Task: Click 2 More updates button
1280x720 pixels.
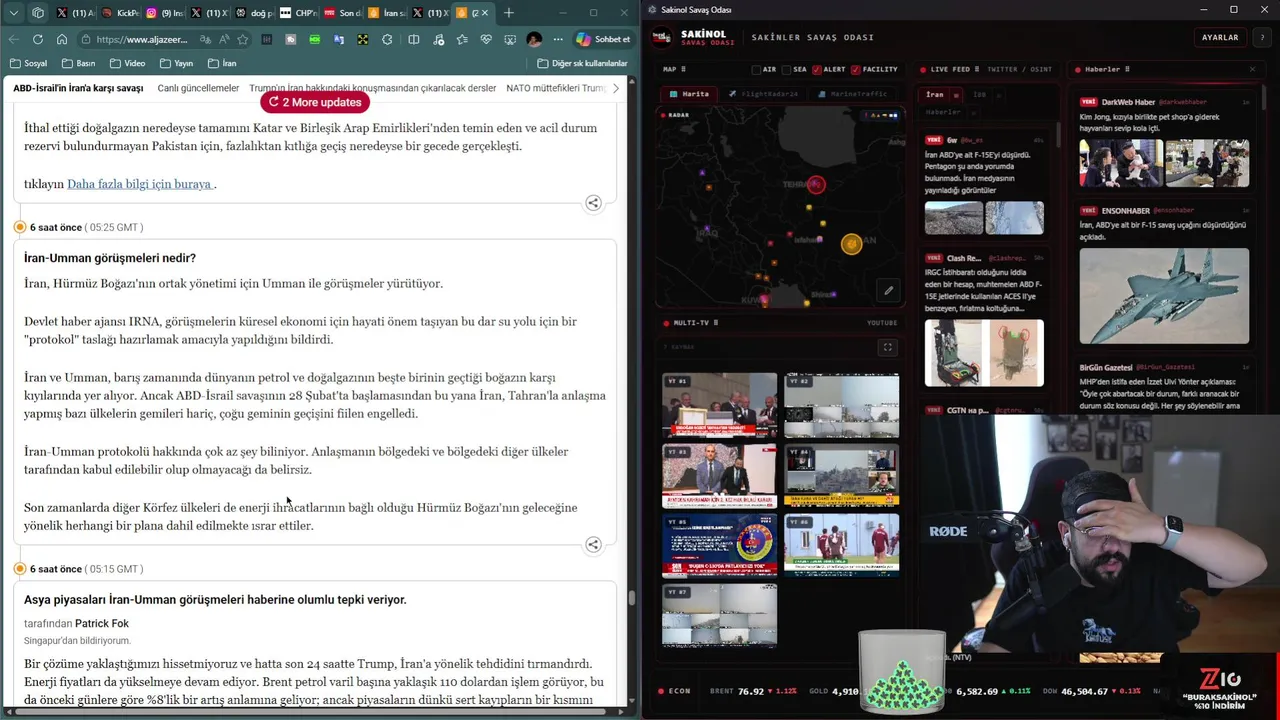Action: point(314,102)
